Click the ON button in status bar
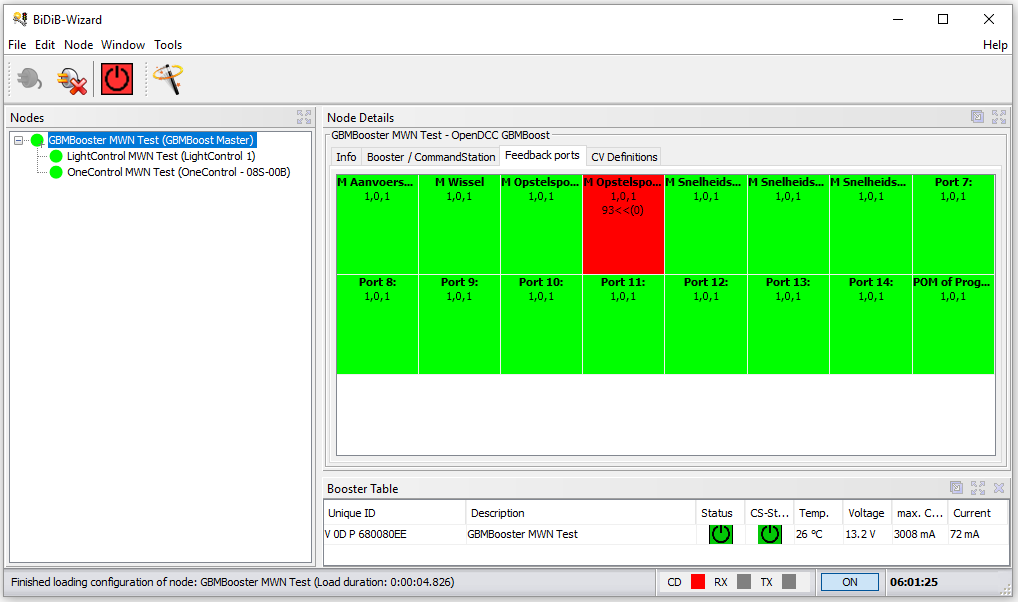 tap(850, 582)
